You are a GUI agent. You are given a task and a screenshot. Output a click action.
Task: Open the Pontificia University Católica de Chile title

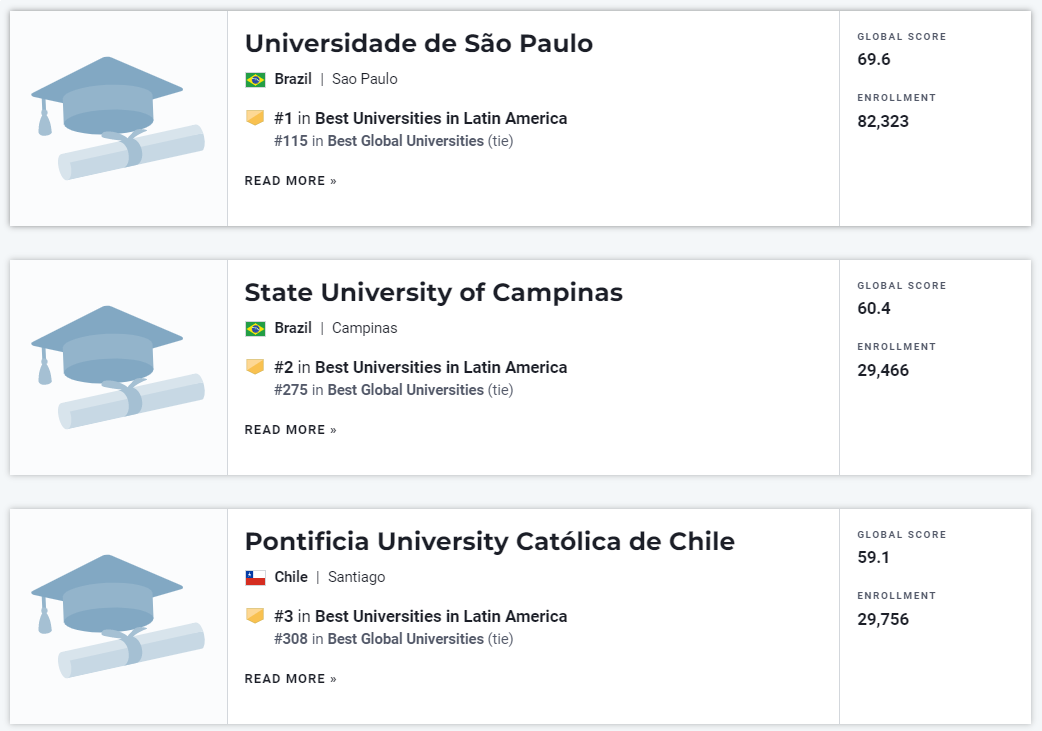[x=490, y=542]
